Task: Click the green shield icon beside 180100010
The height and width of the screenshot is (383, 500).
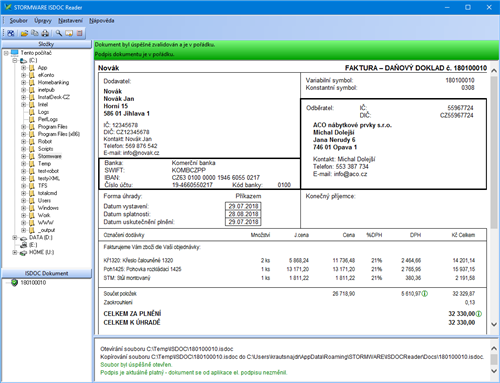Action: tap(14, 283)
